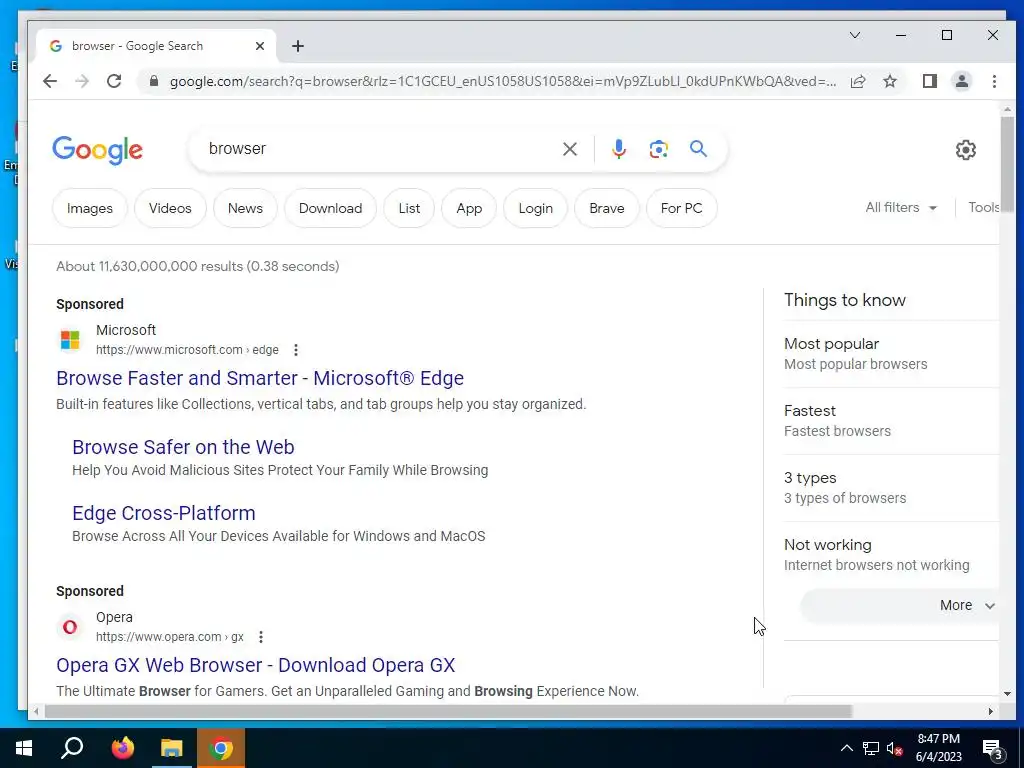Click the Chrome taskbar icon

[x=221, y=748]
